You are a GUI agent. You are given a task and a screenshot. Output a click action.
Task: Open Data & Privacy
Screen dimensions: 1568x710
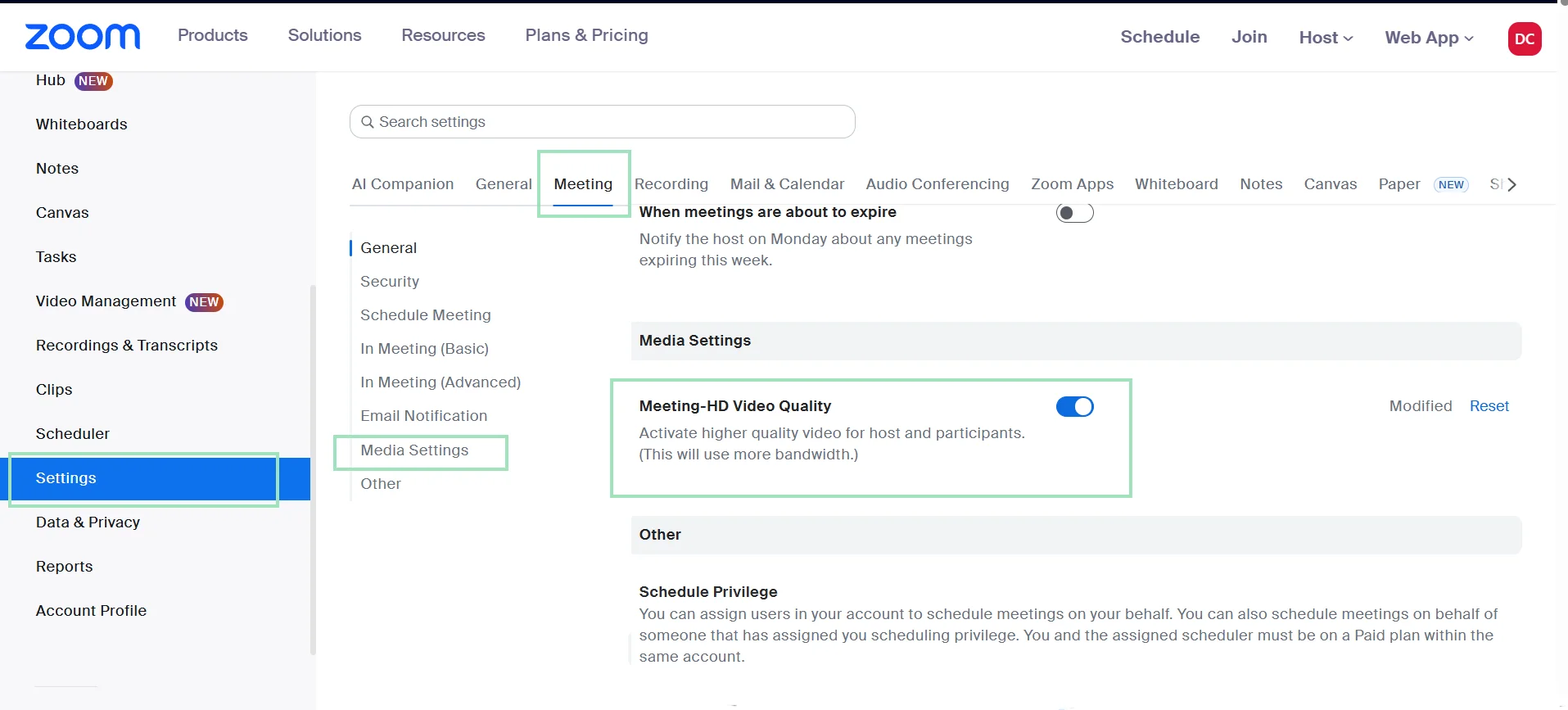click(x=88, y=522)
